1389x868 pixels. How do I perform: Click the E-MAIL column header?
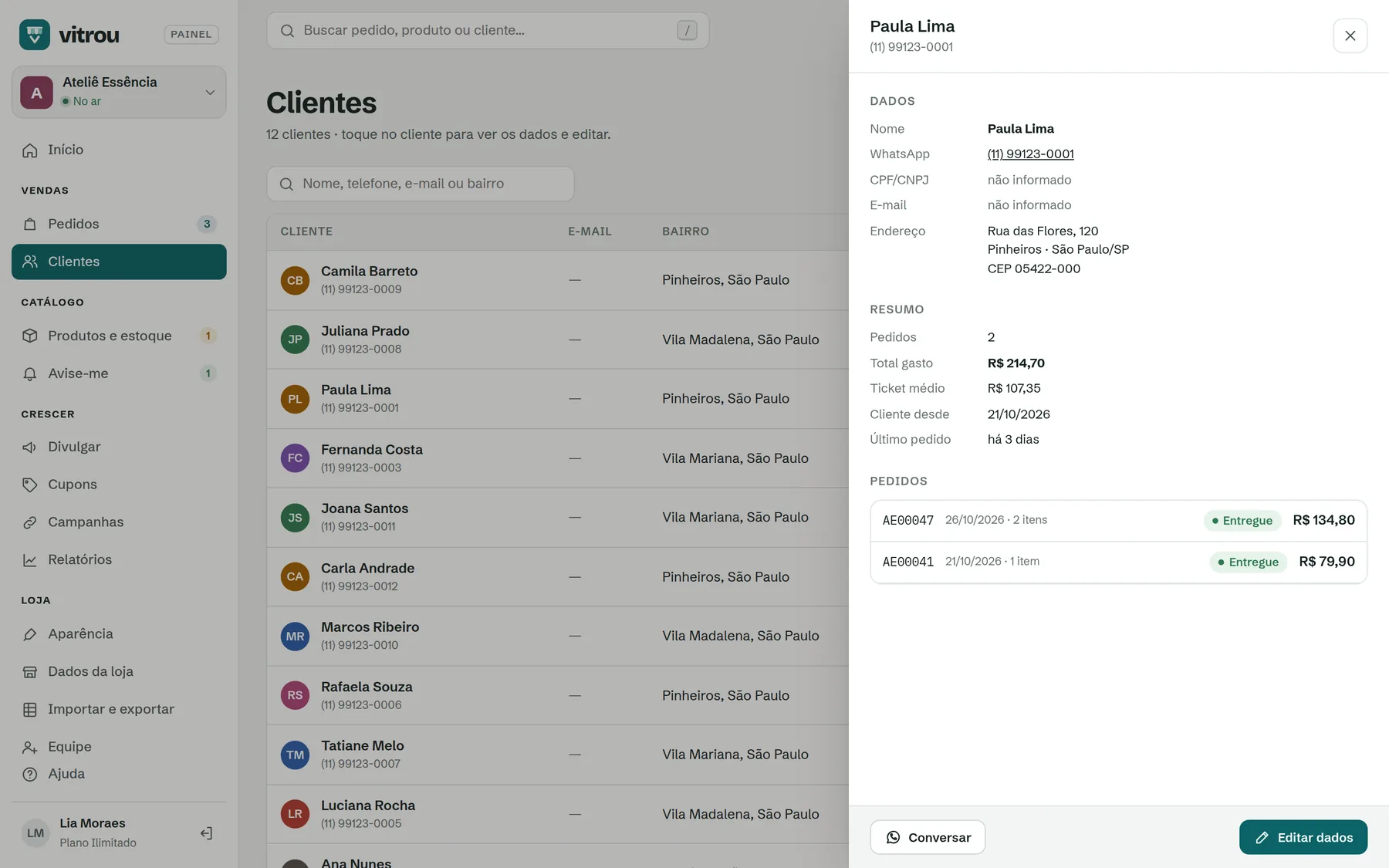590,231
